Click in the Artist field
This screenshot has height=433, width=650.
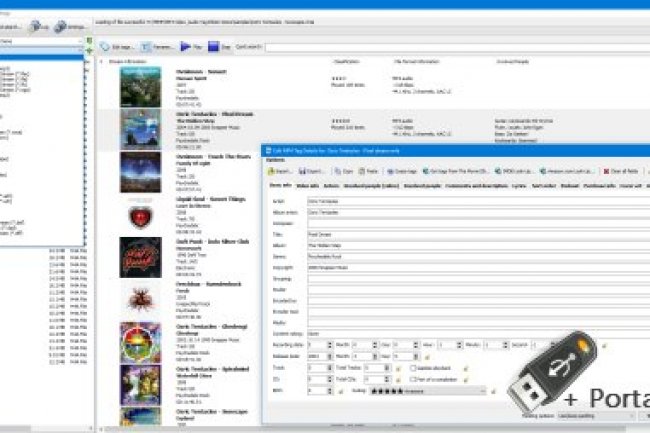[478, 201]
